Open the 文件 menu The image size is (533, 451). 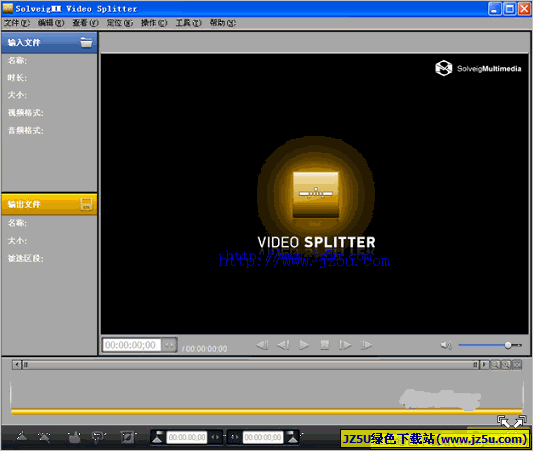click(x=17, y=23)
